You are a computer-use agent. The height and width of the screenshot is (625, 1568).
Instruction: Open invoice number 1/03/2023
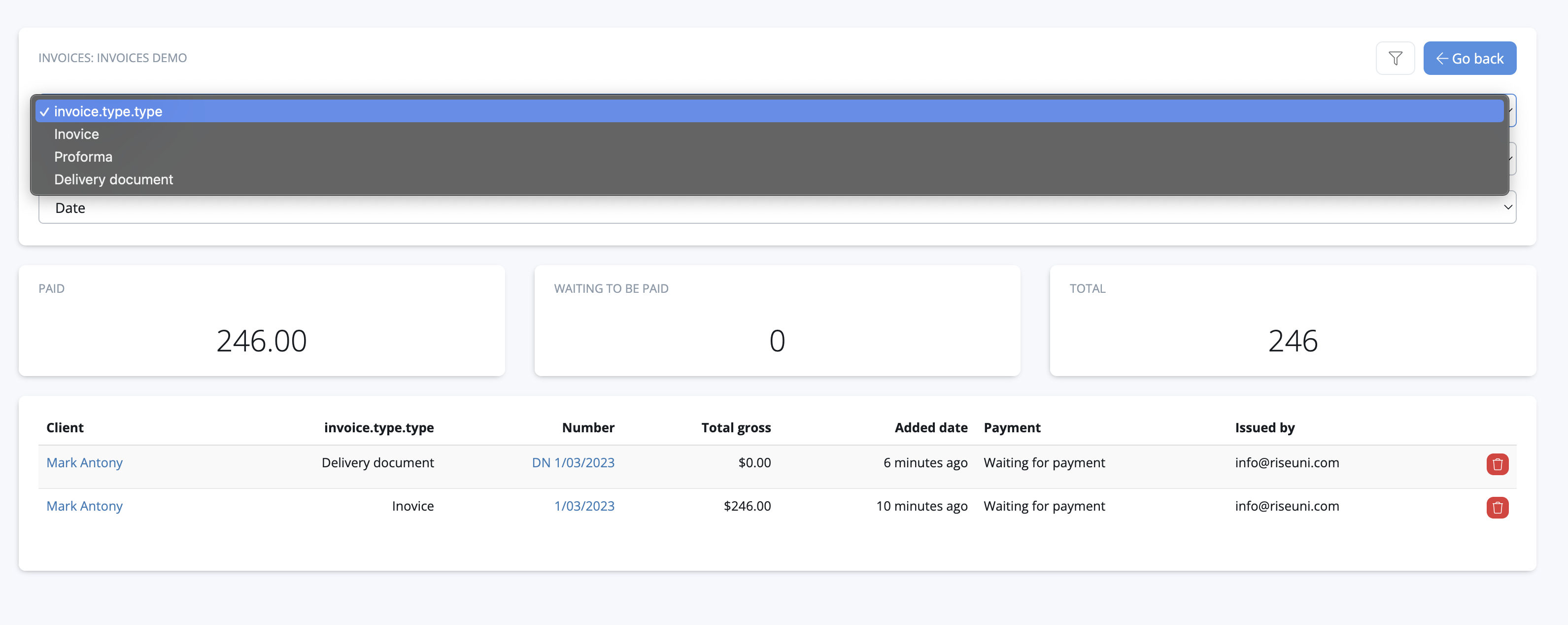click(584, 506)
